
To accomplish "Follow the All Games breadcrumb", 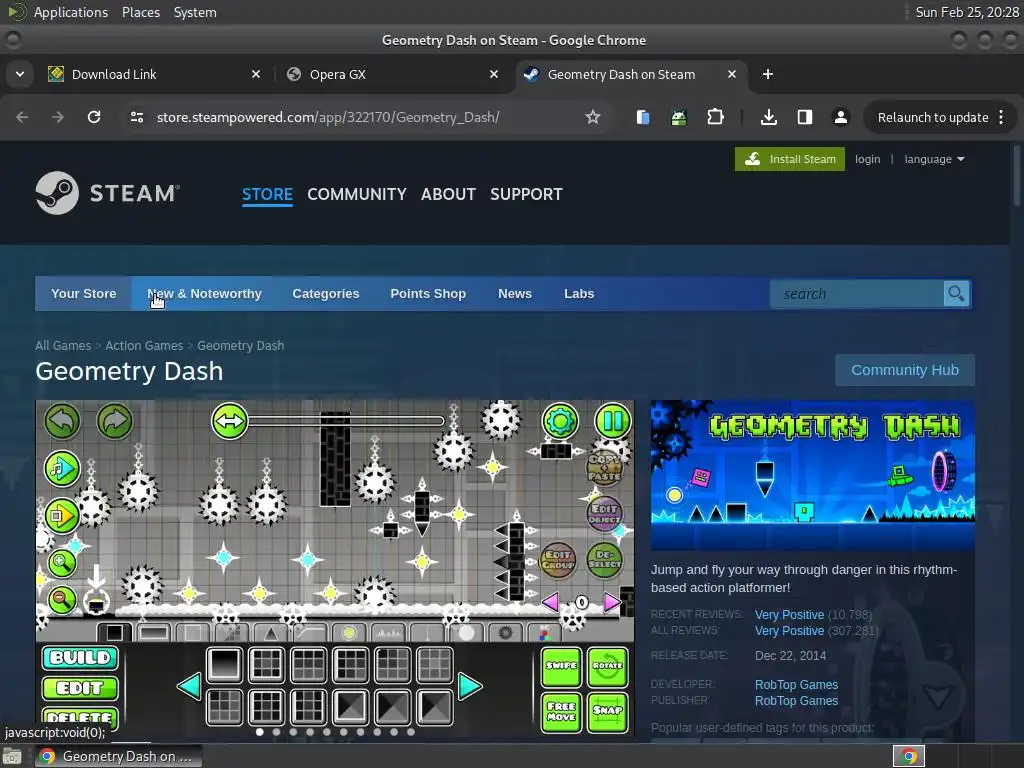I will [63, 345].
